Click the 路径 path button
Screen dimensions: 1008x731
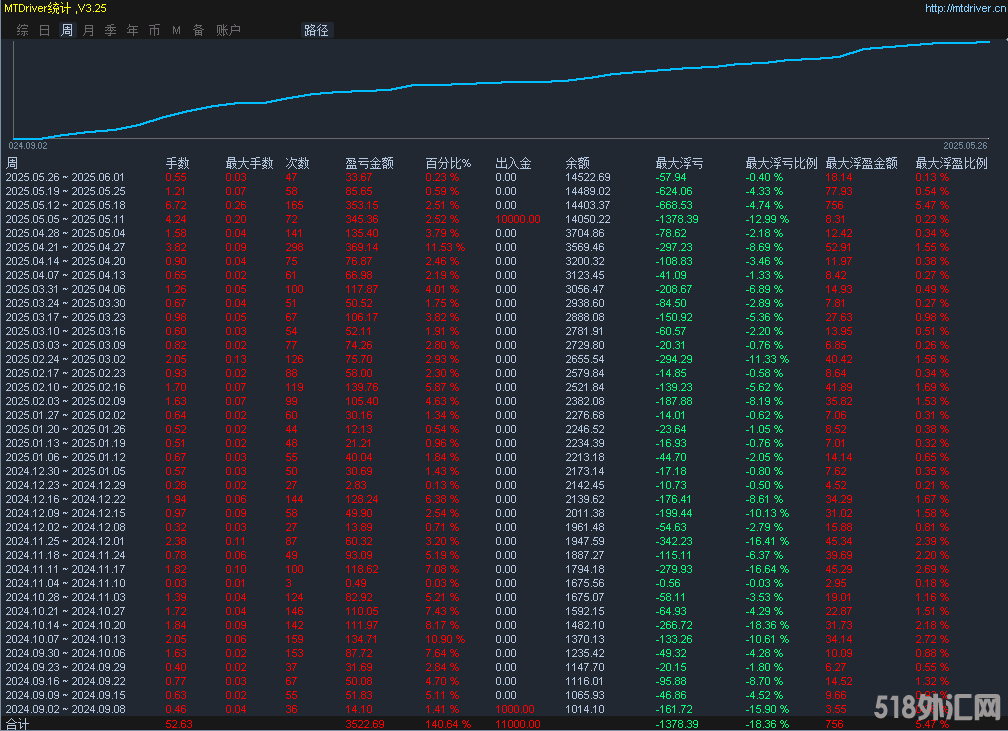[316, 30]
